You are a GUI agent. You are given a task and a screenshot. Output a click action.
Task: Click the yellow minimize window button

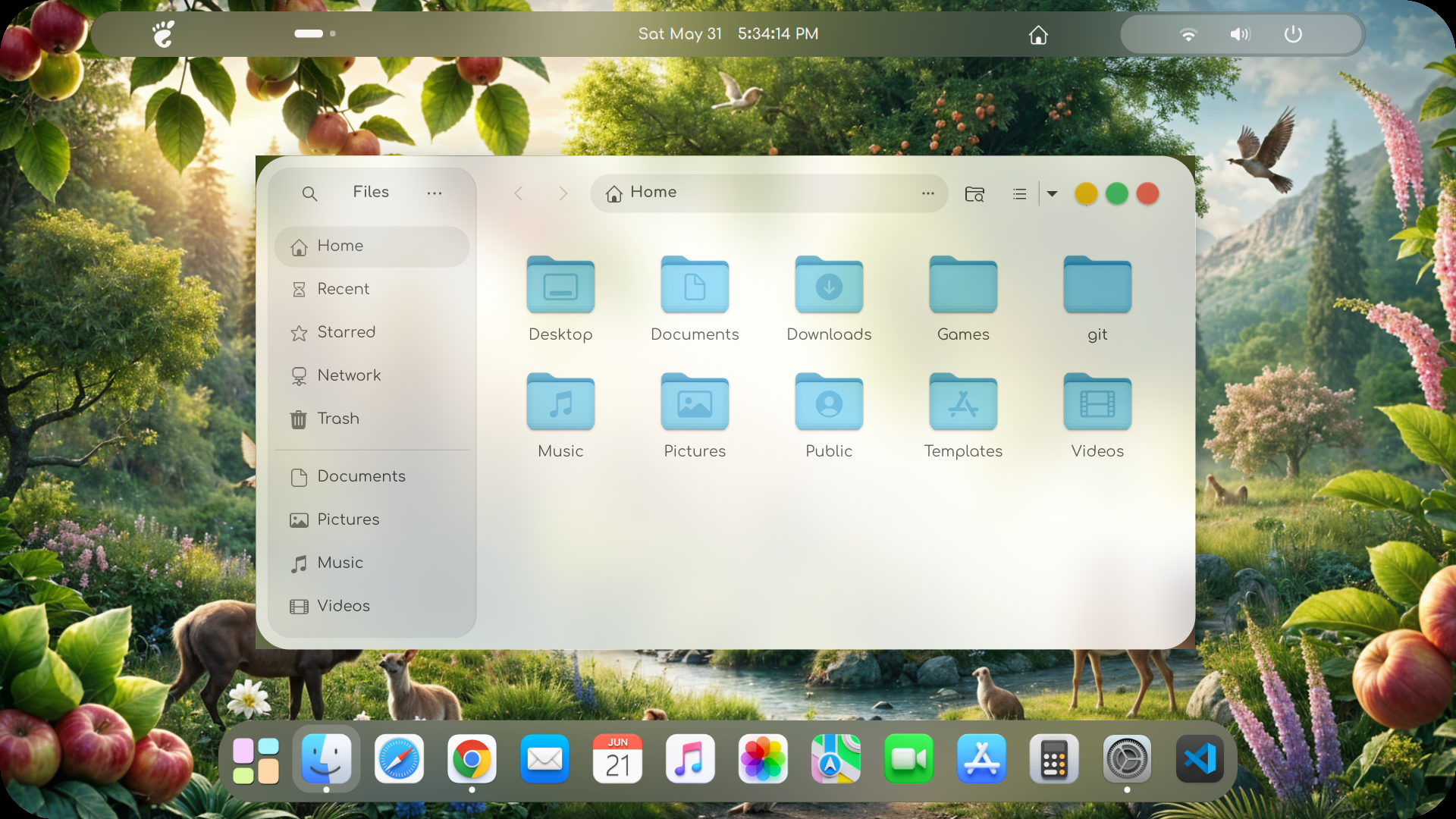tap(1086, 194)
